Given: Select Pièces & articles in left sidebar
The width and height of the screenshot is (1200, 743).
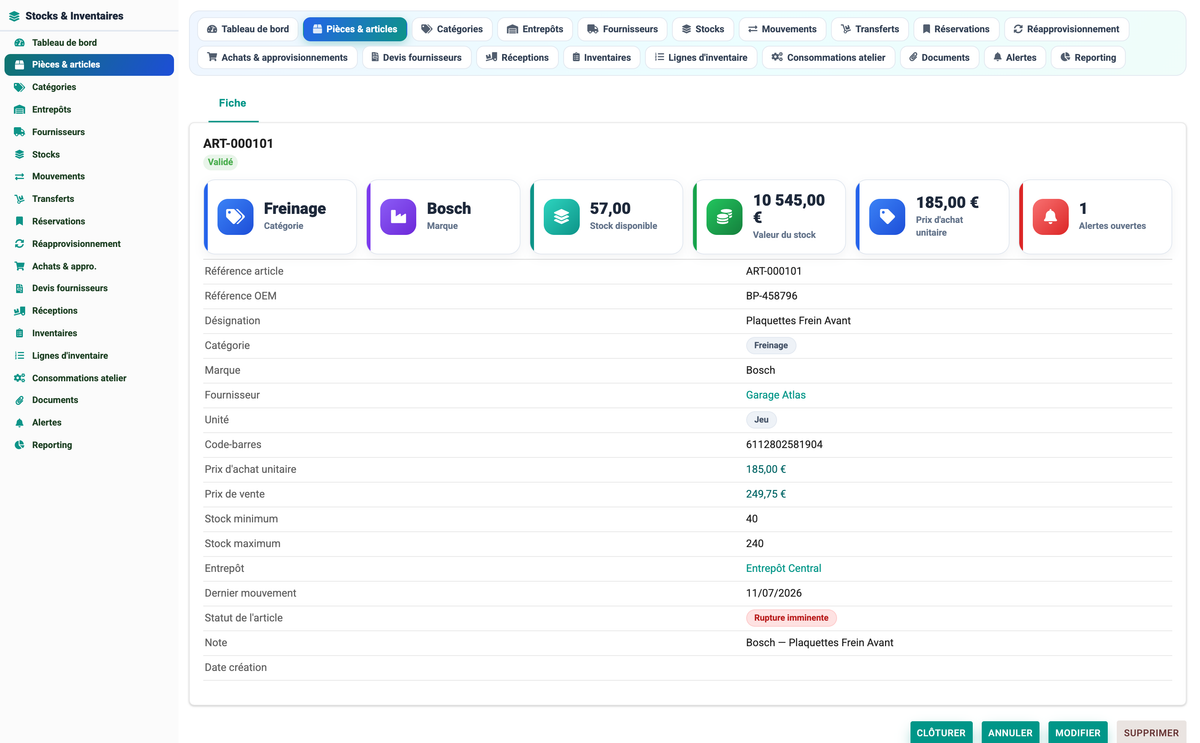Looking at the screenshot, I should pos(89,65).
